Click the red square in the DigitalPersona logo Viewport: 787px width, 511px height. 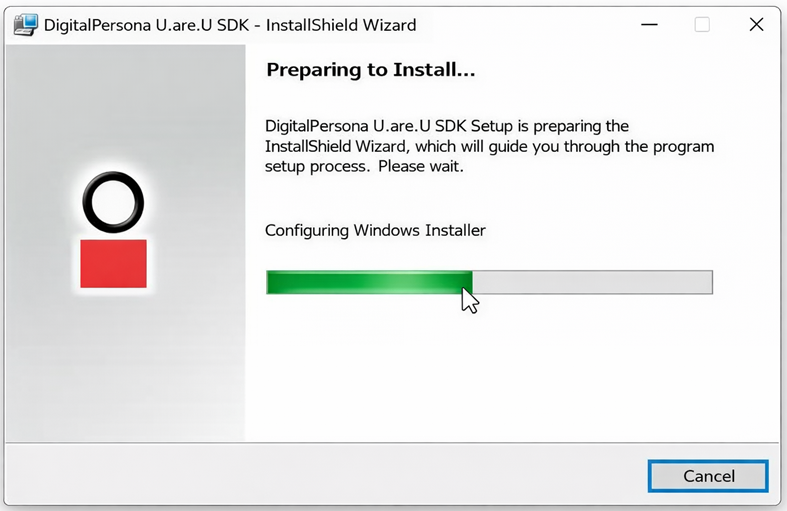coord(113,263)
